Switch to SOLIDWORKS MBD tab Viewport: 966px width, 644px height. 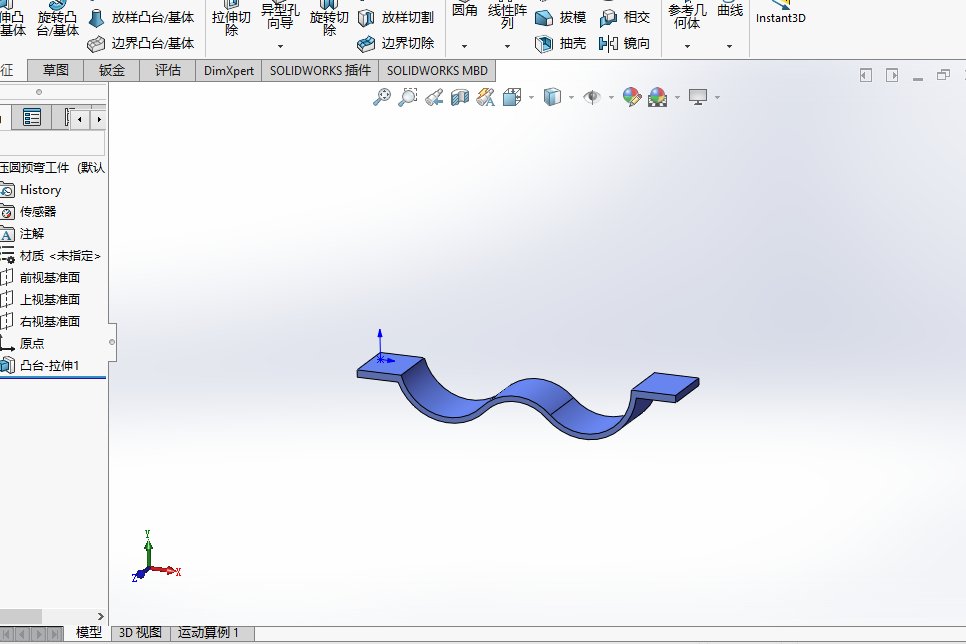(x=437, y=70)
